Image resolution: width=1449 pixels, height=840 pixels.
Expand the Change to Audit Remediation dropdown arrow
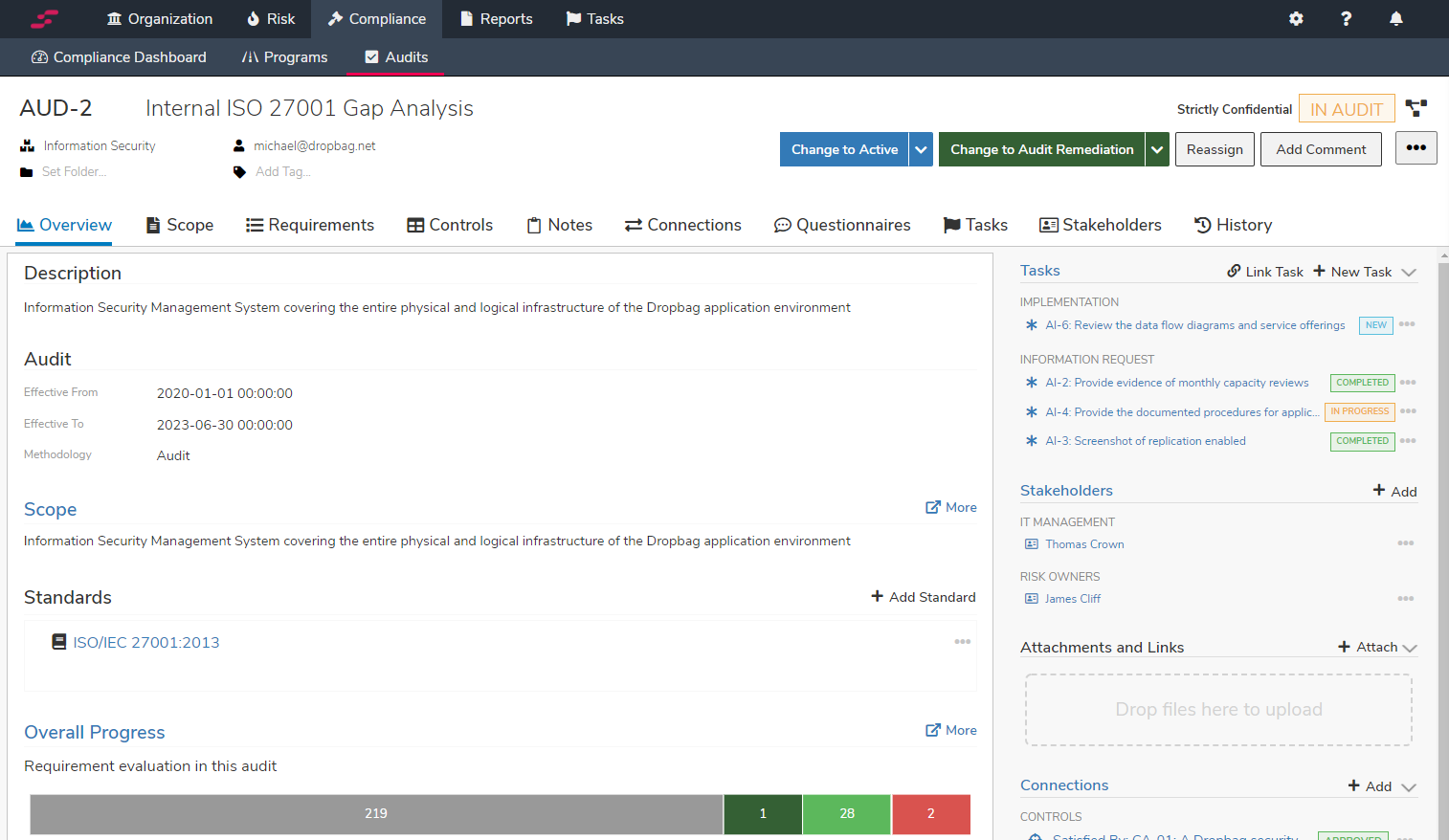point(1157,149)
